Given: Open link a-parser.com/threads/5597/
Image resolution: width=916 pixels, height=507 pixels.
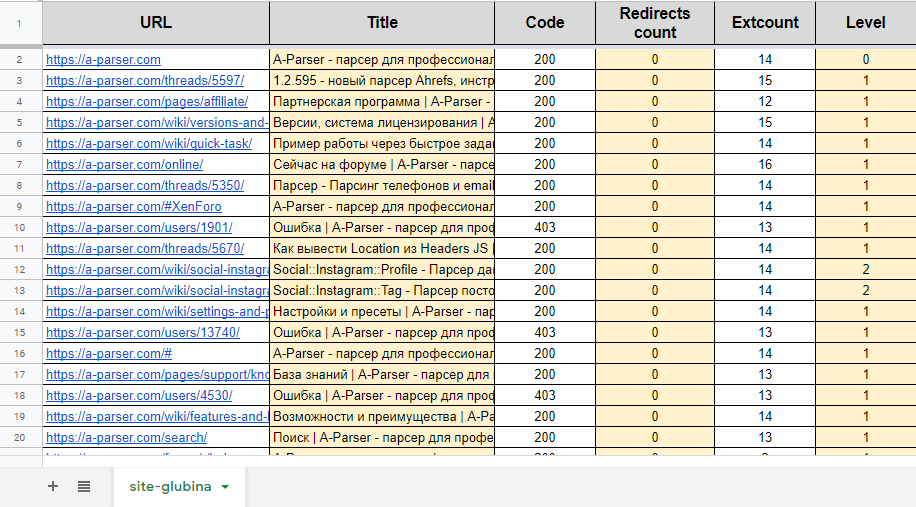Looking at the screenshot, I should tap(145, 81).
